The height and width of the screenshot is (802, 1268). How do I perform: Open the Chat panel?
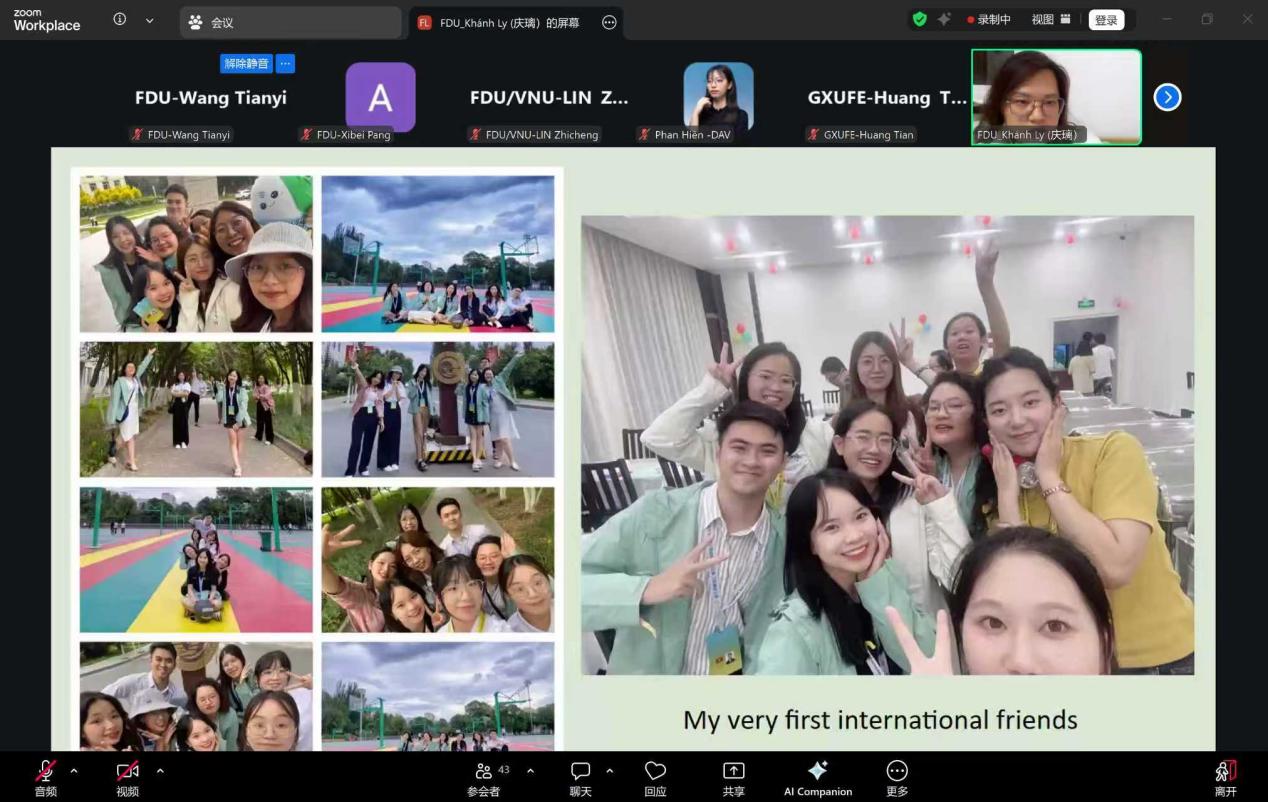tap(580, 771)
